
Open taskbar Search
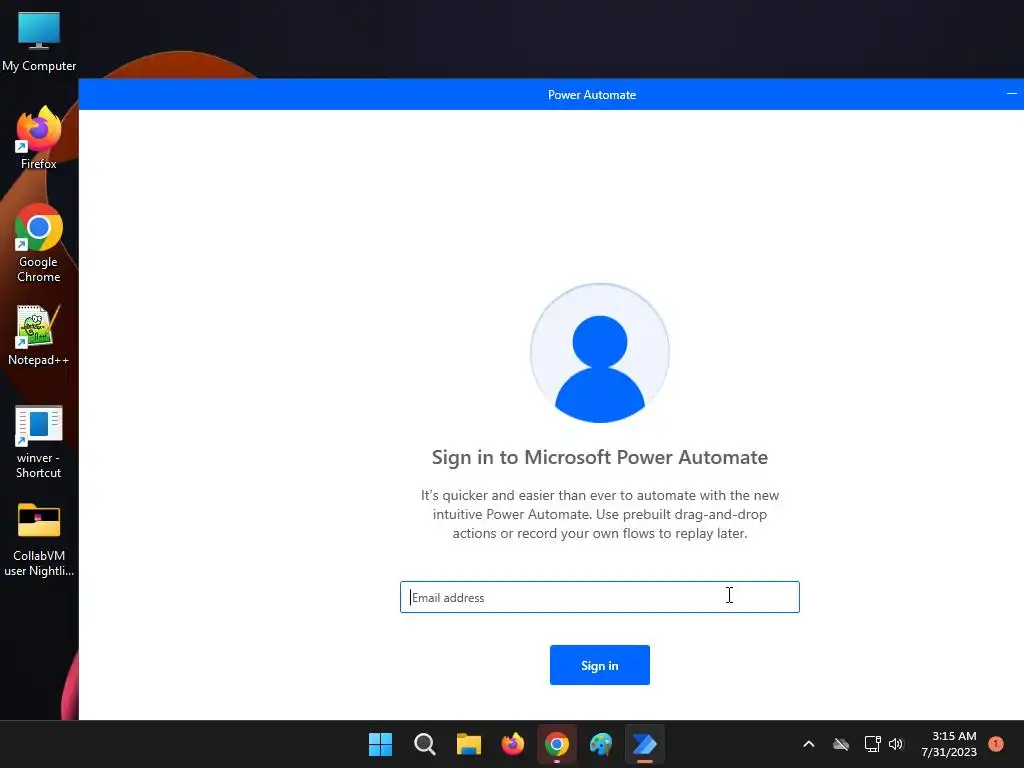(424, 744)
